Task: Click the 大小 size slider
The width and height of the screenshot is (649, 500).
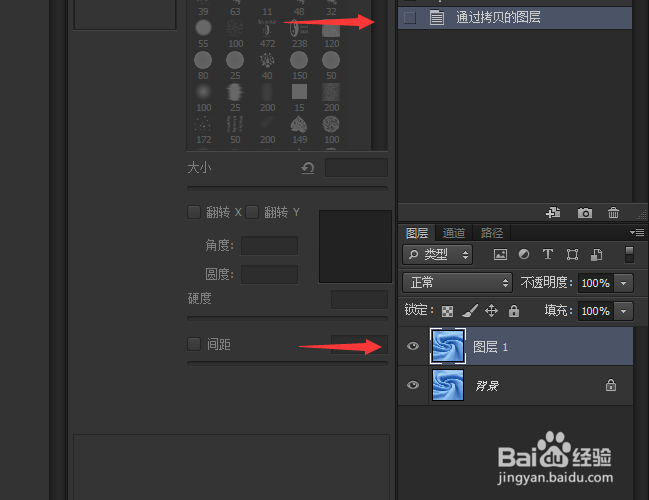Action: (287, 188)
